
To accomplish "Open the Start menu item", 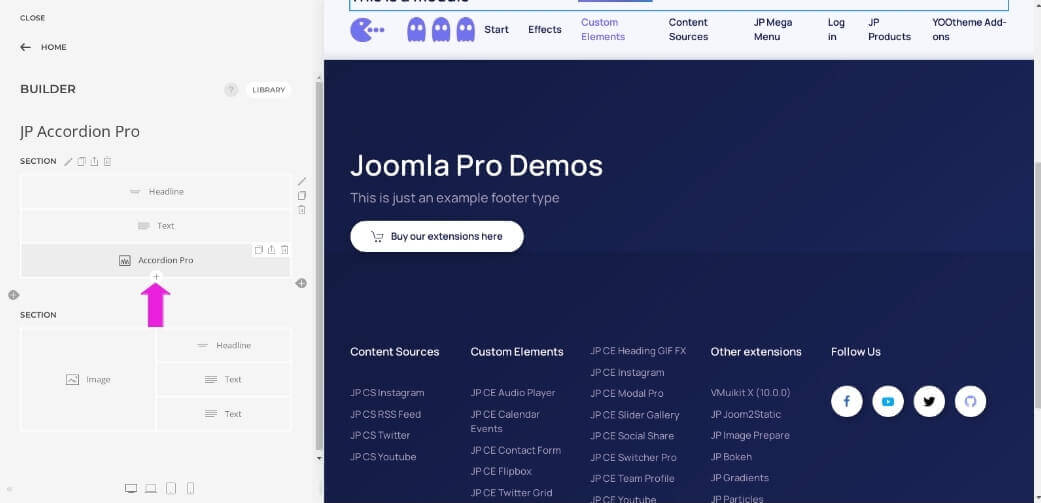I will [497, 29].
